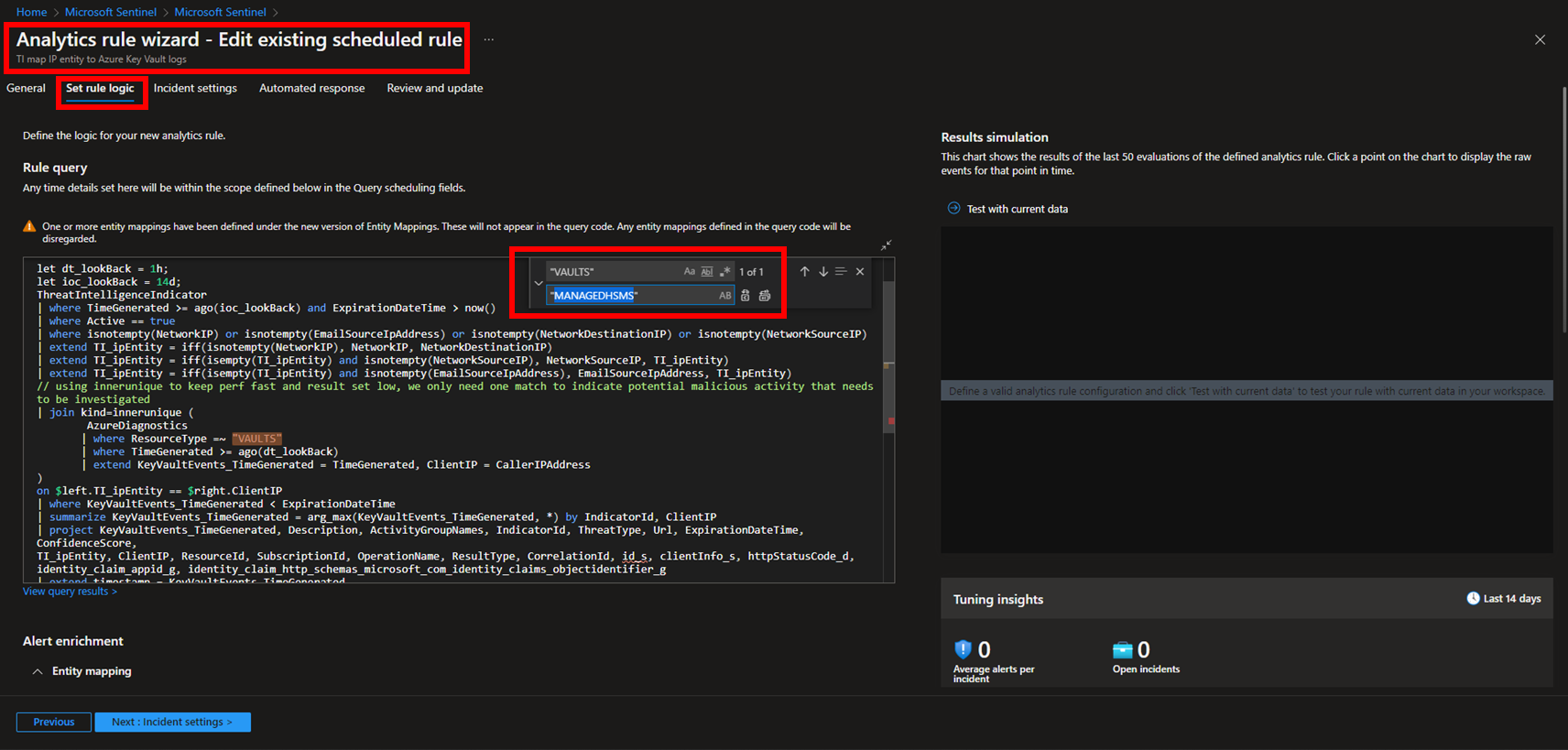The width and height of the screenshot is (1568, 750).
Task: Click Next : Incident settings button
Action: [172, 722]
